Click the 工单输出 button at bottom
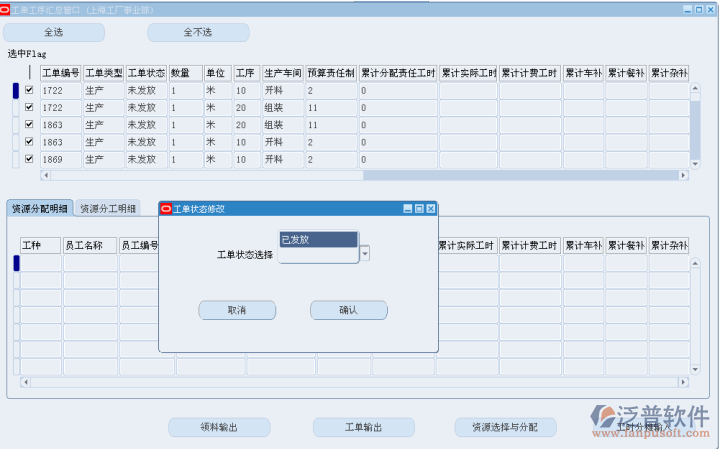The height and width of the screenshot is (449, 720). point(363,427)
